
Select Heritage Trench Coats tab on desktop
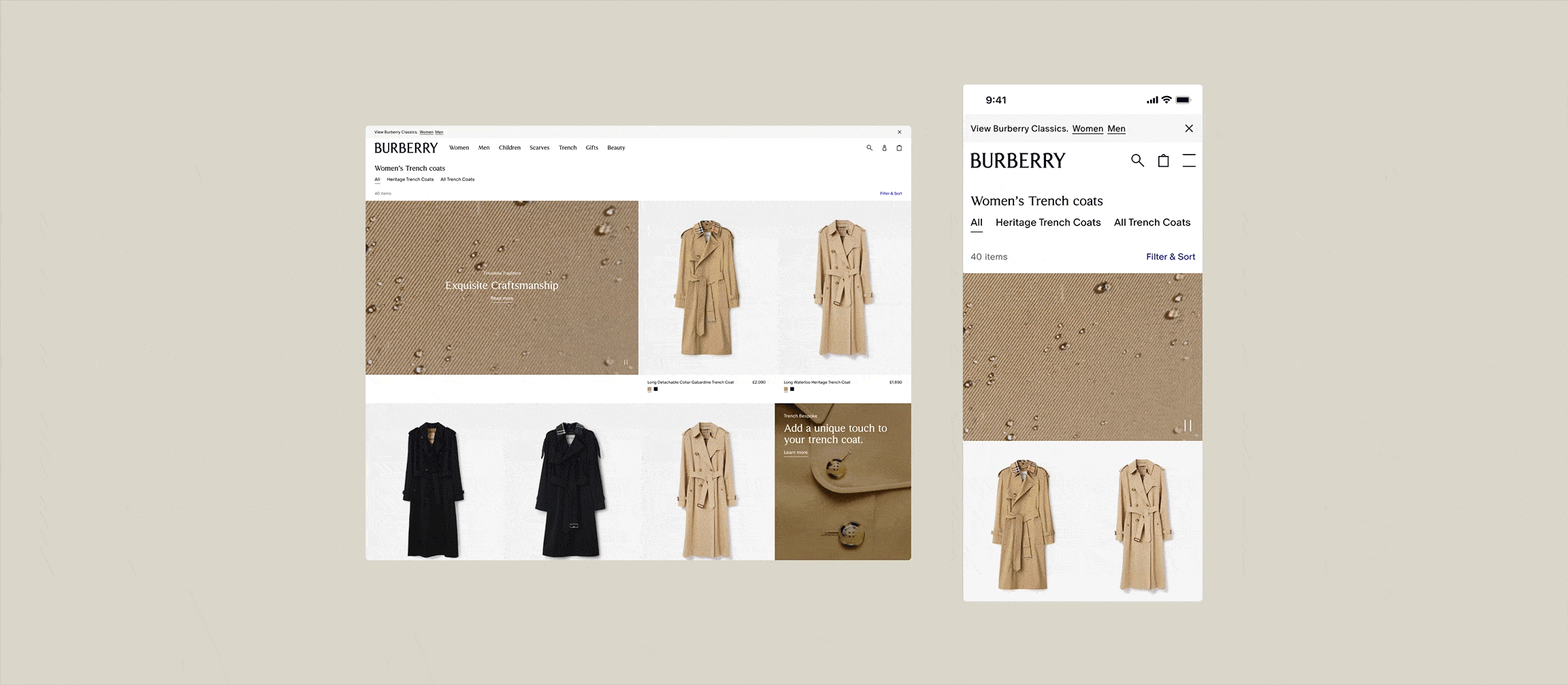410,180
